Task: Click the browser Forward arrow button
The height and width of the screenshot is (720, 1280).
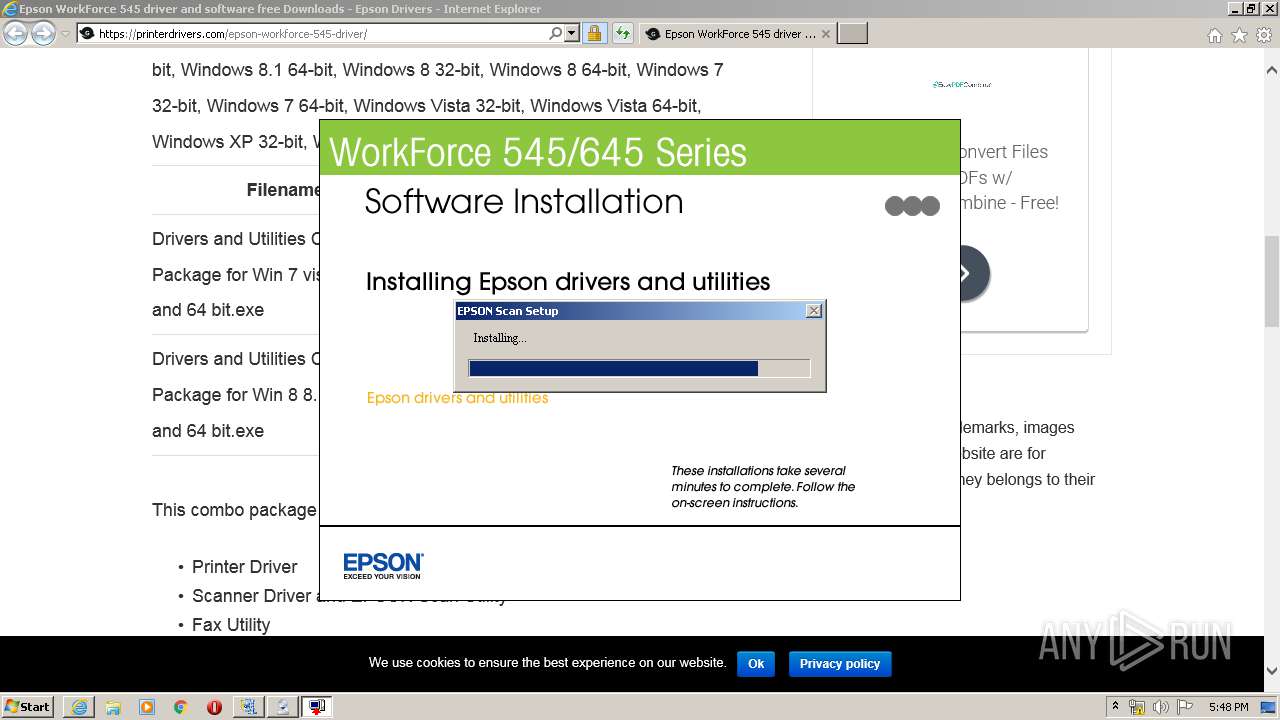Action: tap(43, 33)
